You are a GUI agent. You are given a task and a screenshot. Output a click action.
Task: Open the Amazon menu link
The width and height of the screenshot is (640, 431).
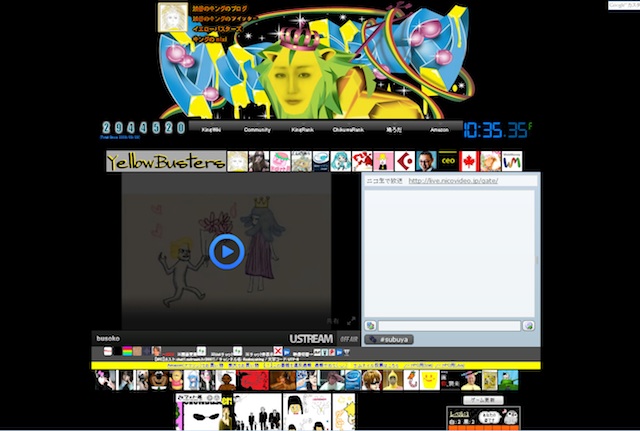tap(440, 130)
